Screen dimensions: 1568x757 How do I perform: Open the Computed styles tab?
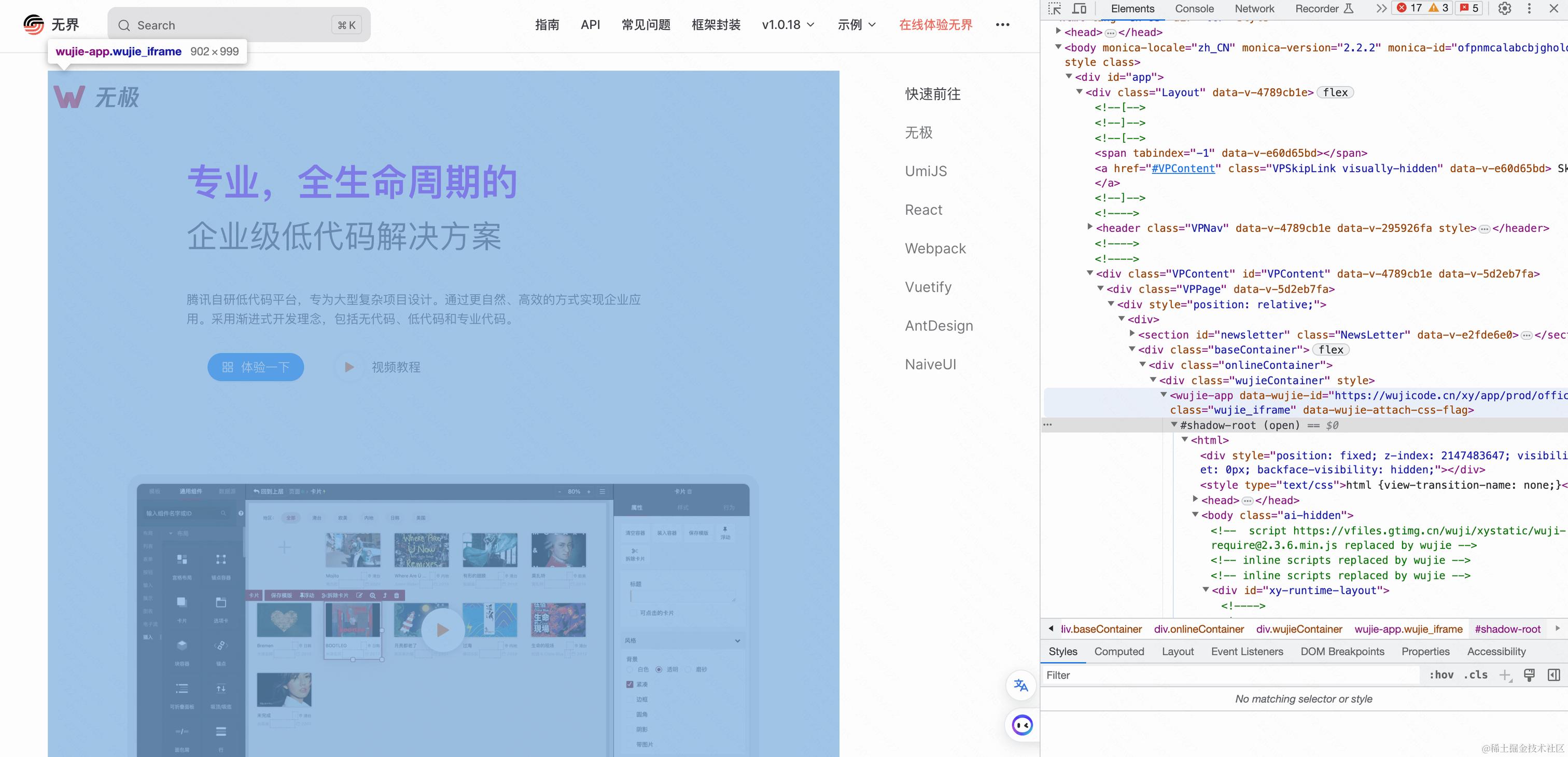click(x=1119, y=652)
